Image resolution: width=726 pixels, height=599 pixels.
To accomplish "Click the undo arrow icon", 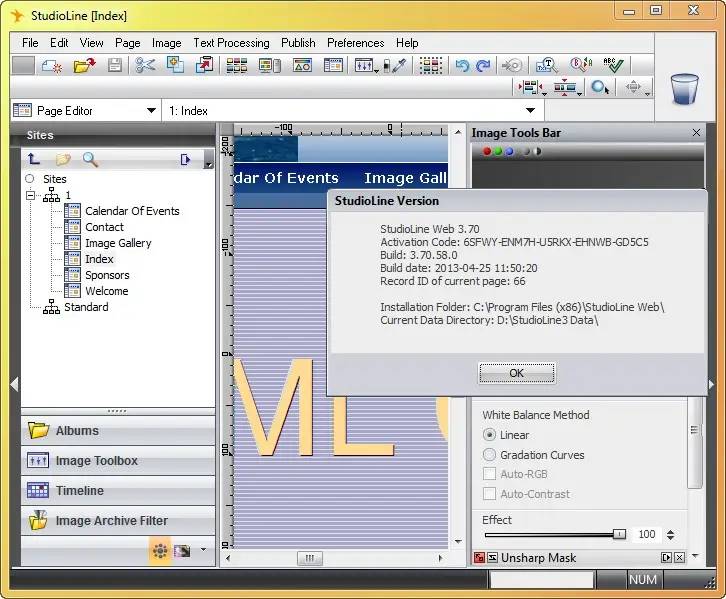I will [x=462, y=66].
